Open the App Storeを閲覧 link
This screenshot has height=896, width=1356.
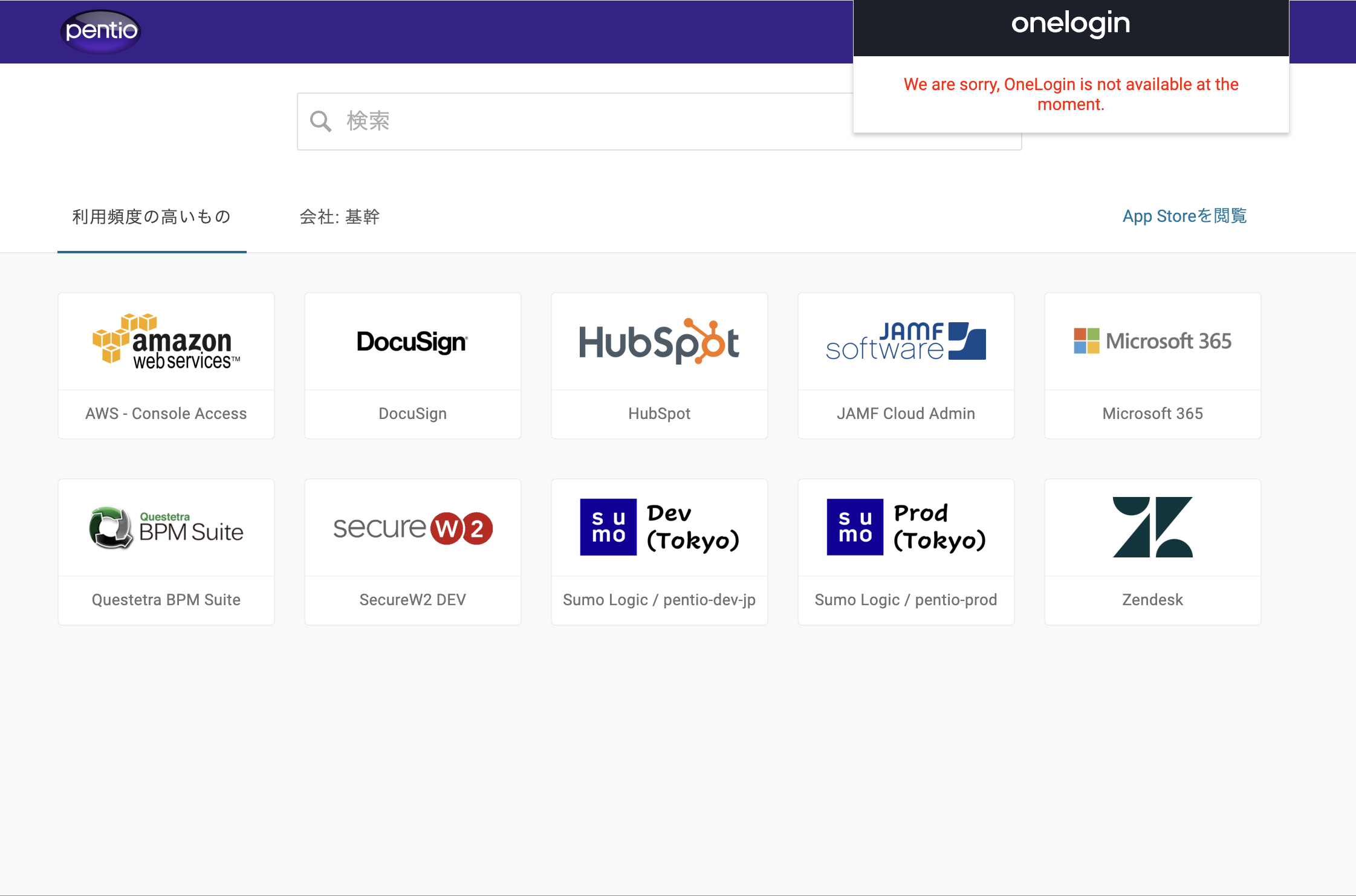(x=1184, y=216)
